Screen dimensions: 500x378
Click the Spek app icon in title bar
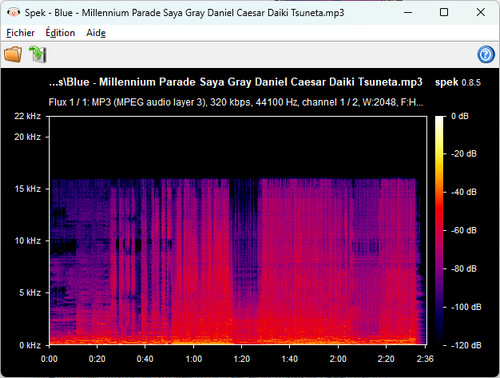coord(13,13)
